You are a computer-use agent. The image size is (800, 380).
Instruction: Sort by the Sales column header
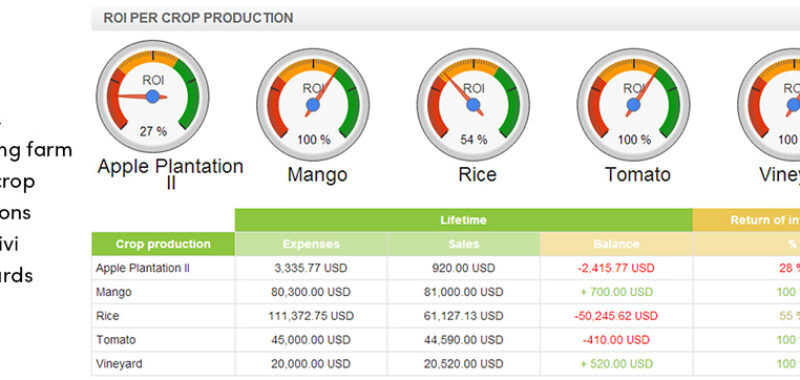[464, 244]
